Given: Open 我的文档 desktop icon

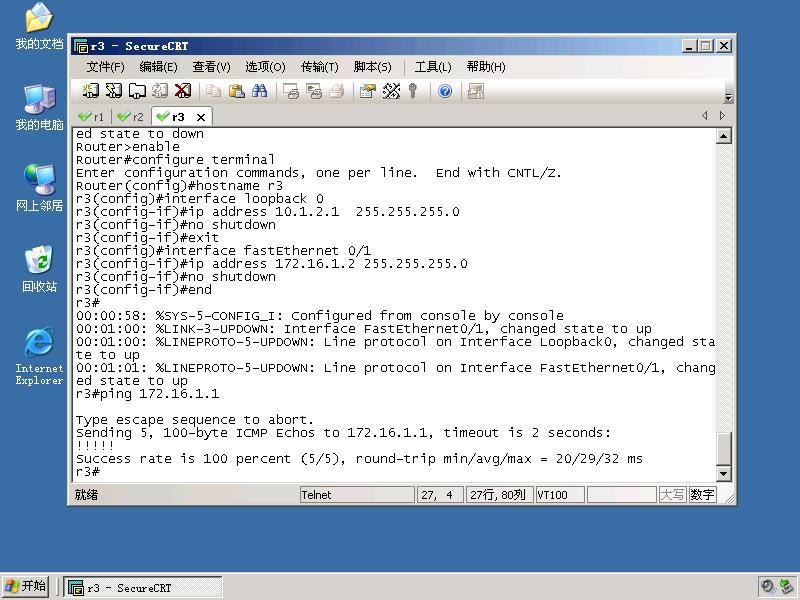Looking at the screenshot, I should coord(39,27).
